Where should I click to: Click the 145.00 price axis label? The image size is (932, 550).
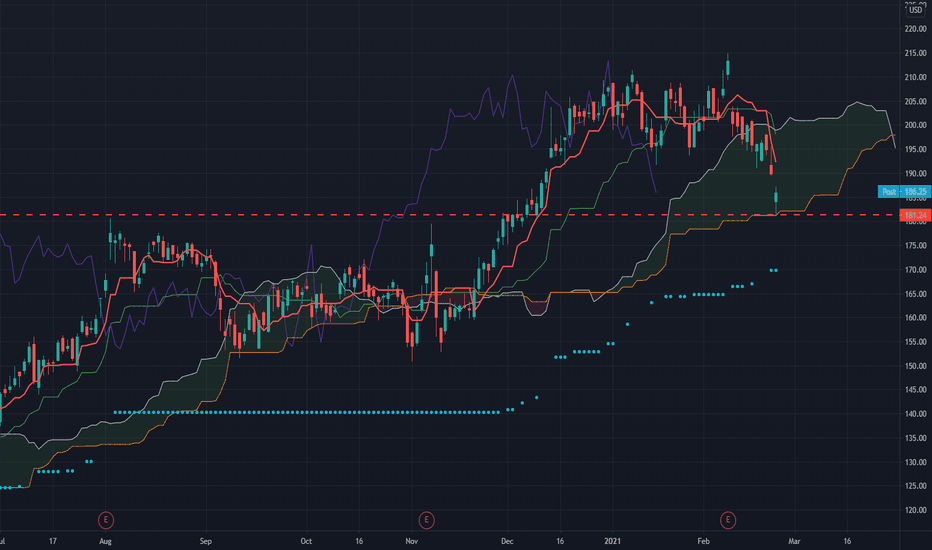tap(915, 389)
